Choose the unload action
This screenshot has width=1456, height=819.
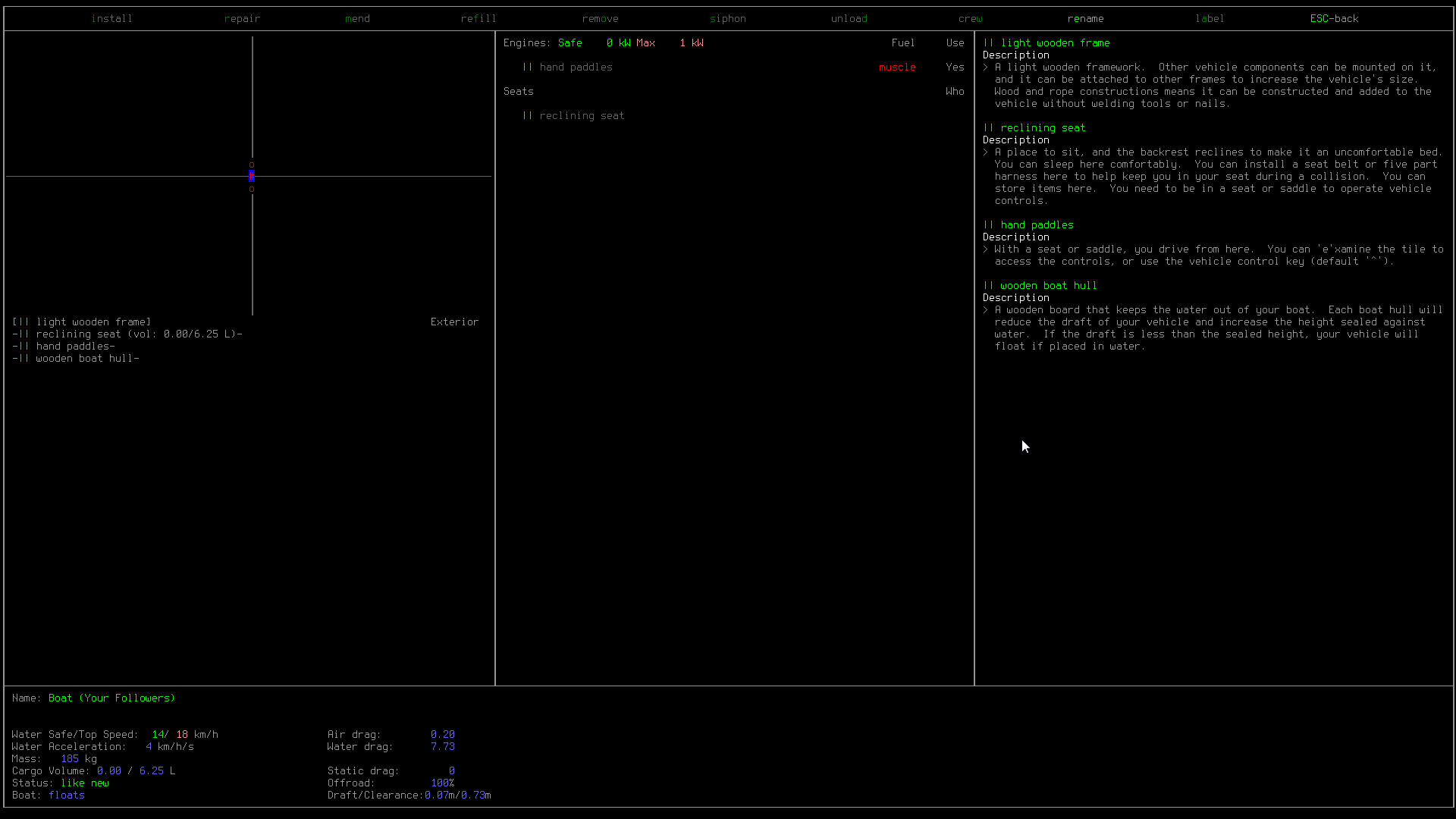849,18
